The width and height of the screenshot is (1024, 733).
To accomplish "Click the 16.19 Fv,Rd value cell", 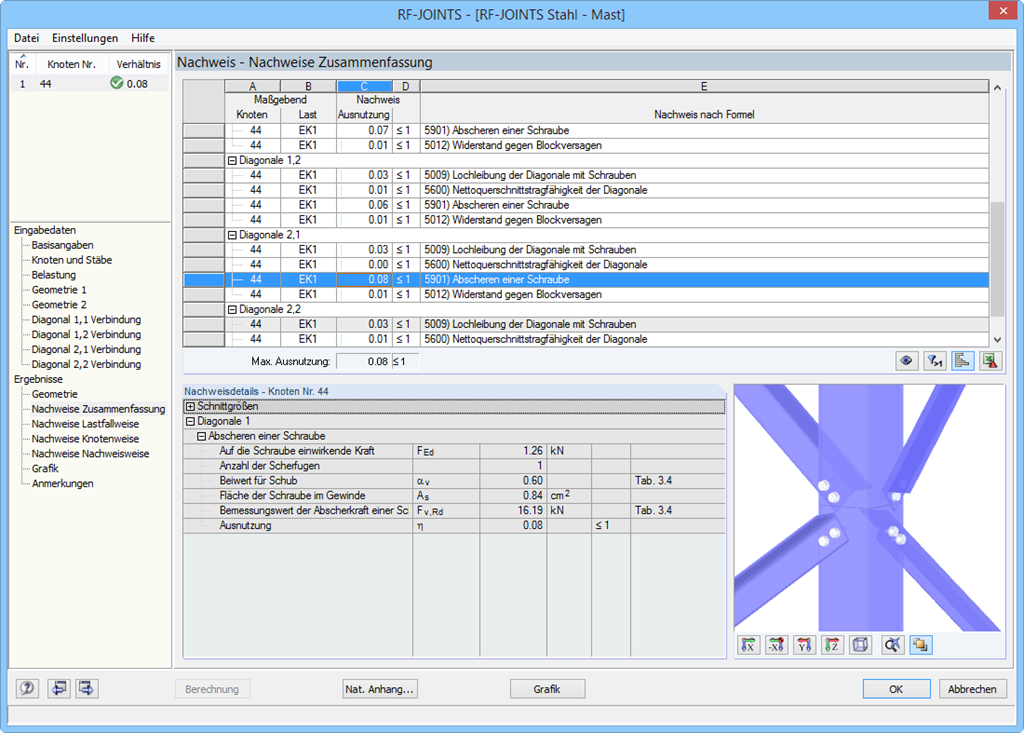I will (513, 510).
